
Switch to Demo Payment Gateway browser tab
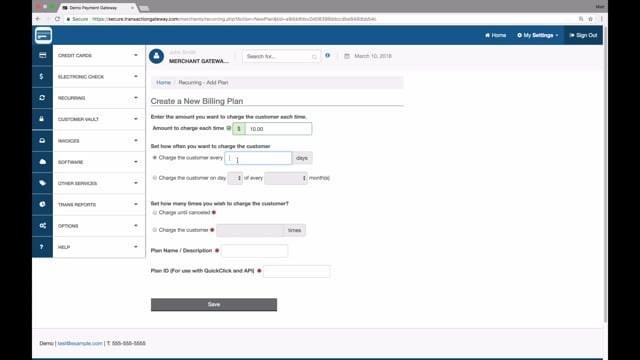[x=97, y=8]
